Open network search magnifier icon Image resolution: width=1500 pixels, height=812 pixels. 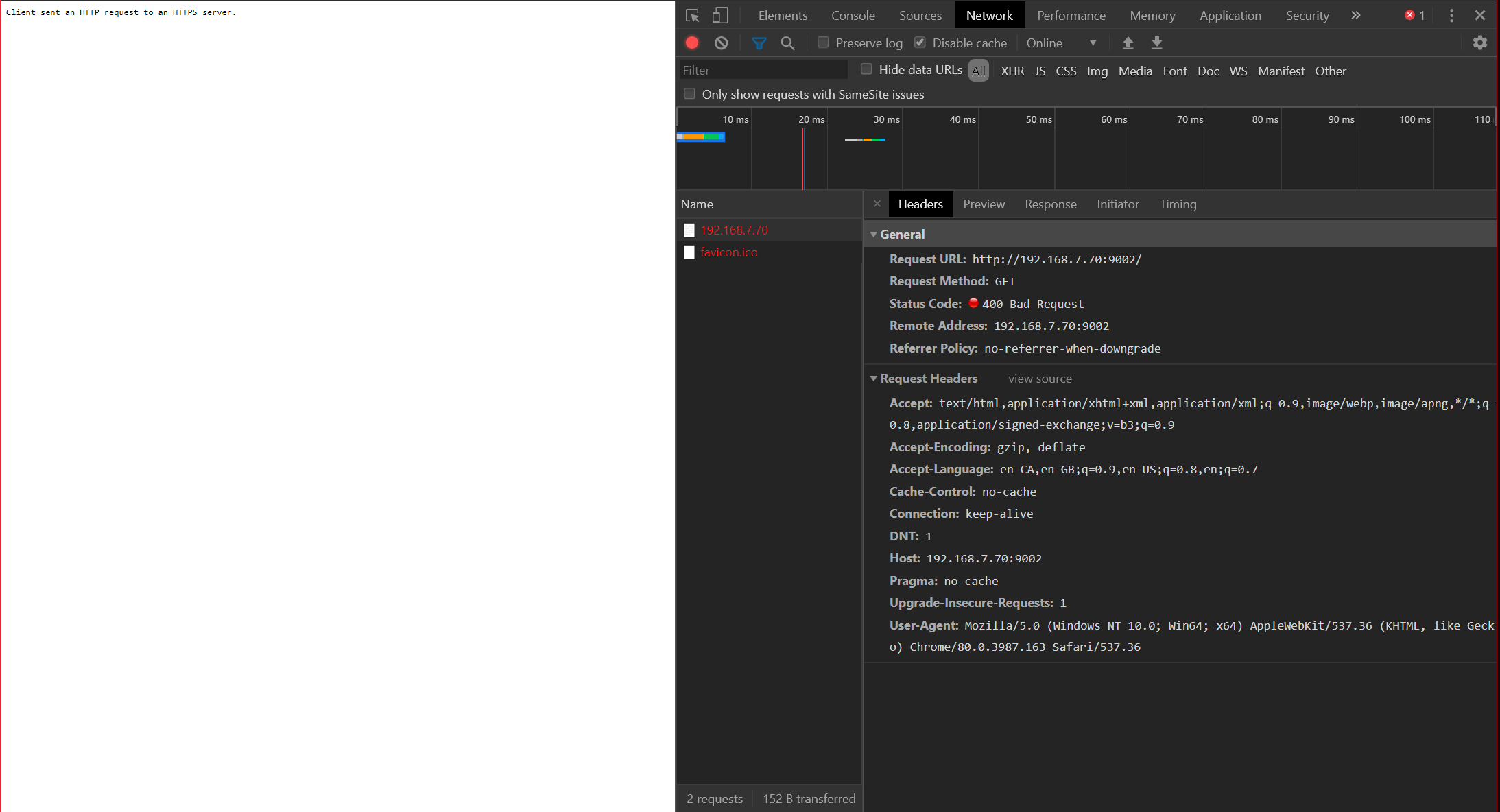(787, 43)
